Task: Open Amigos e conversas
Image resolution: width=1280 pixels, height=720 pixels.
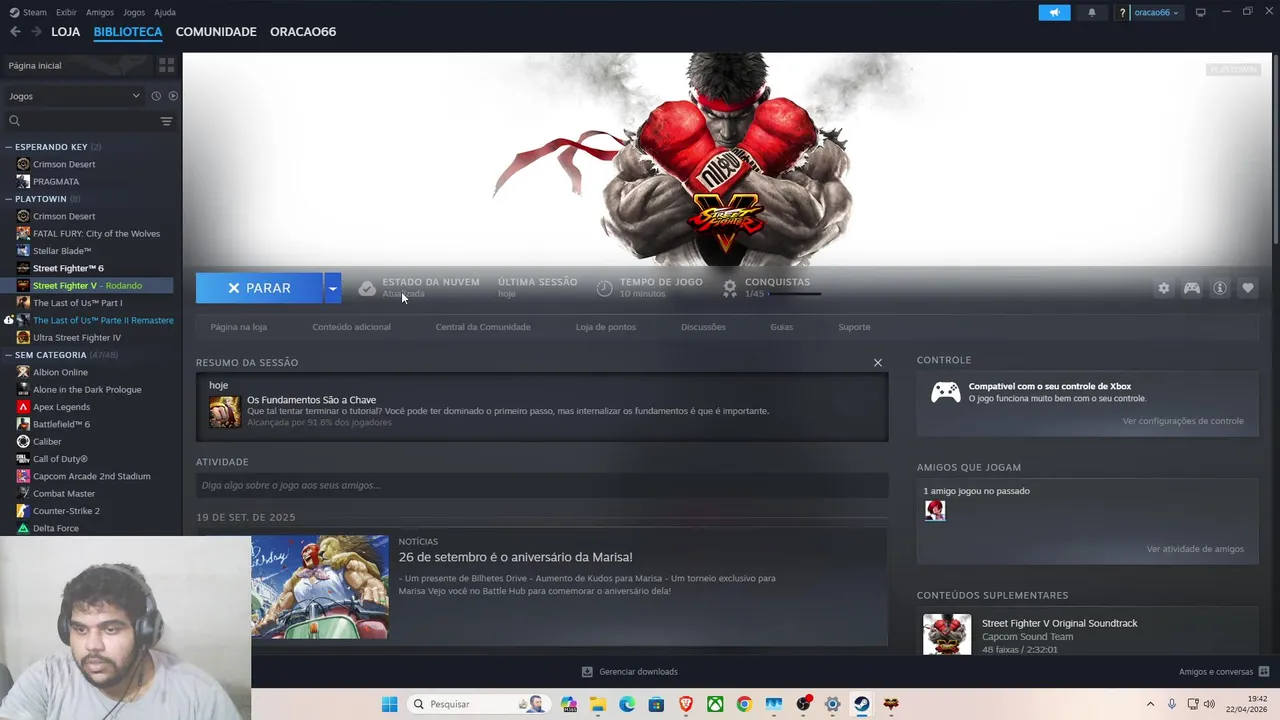Action: click(1224, 672)
